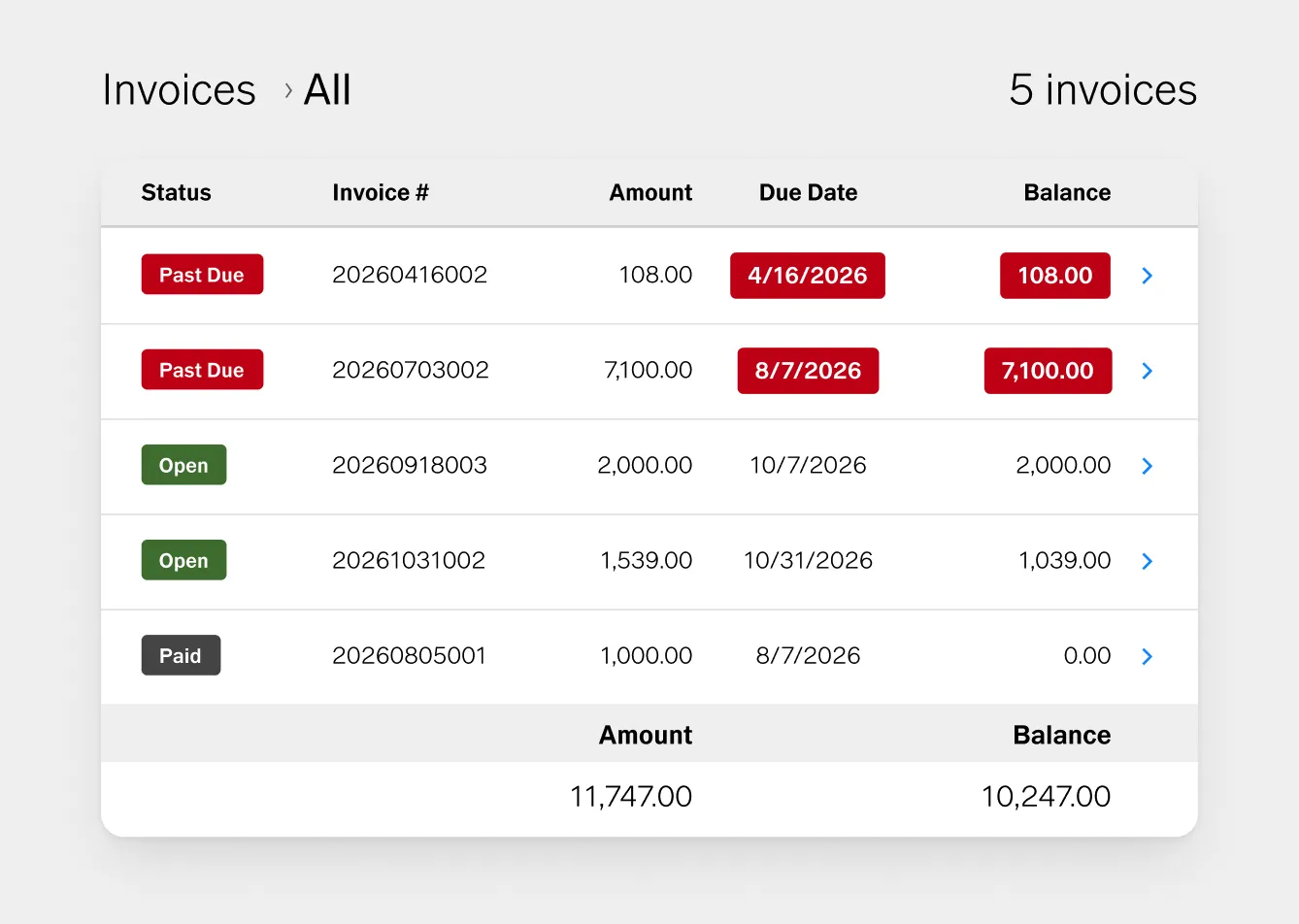This screenshot has height=924, width=1299.
Task: Open invoice 20261031002 via its chevron arrow
Action: click(1147, 561)
